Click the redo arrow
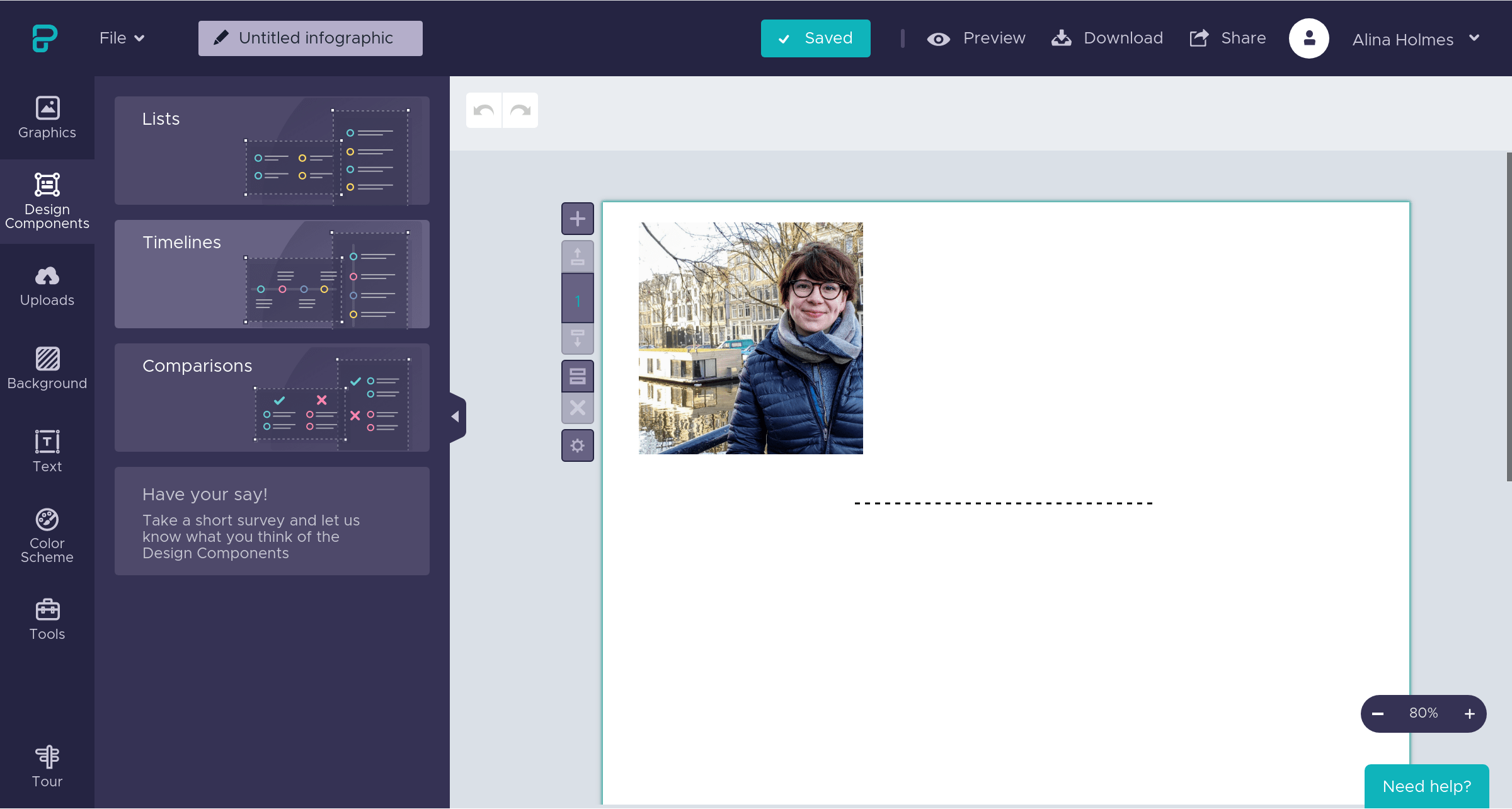 (x=520, y=110)
